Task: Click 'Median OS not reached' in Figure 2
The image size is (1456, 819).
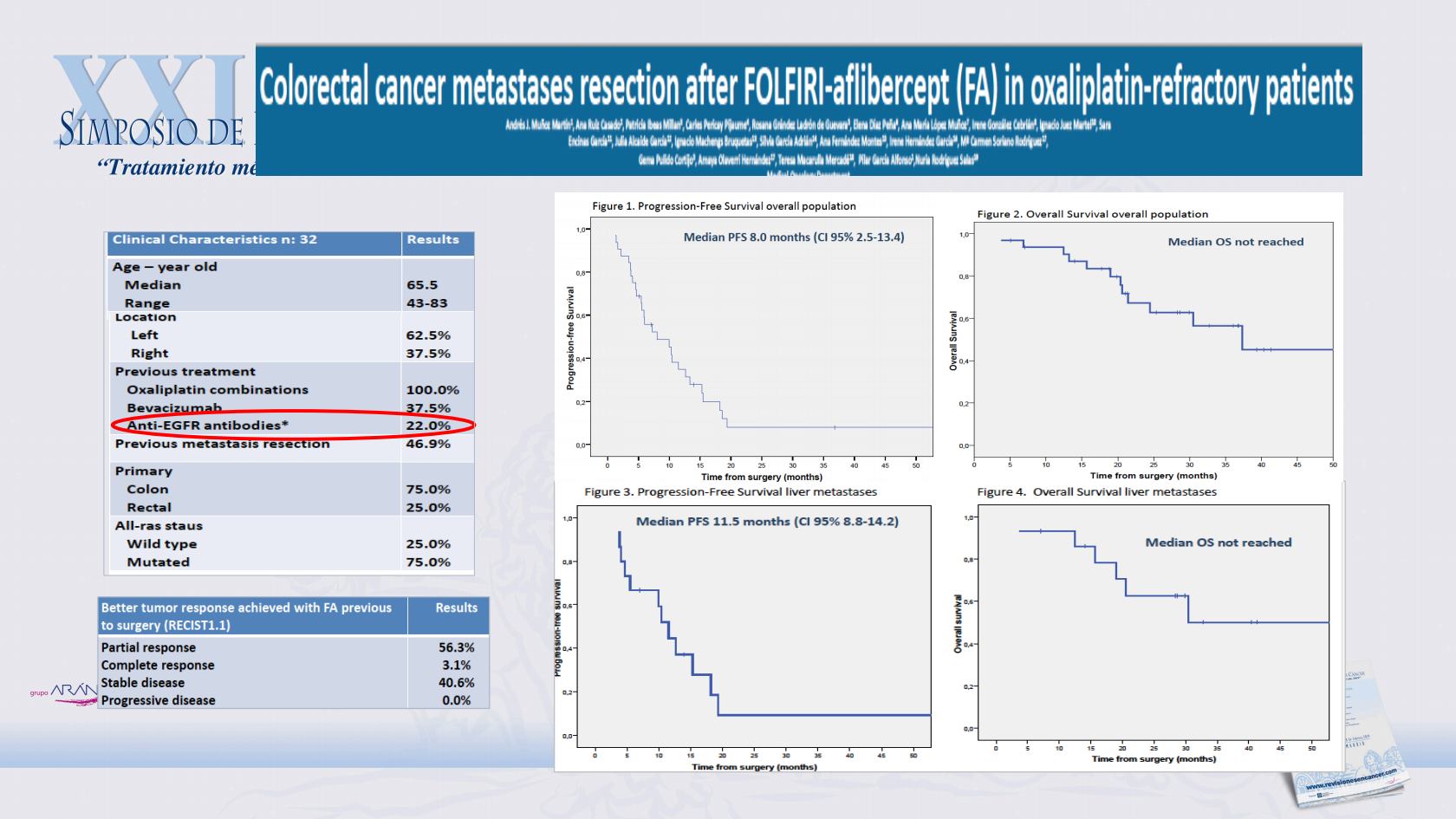Action: 1236,242
